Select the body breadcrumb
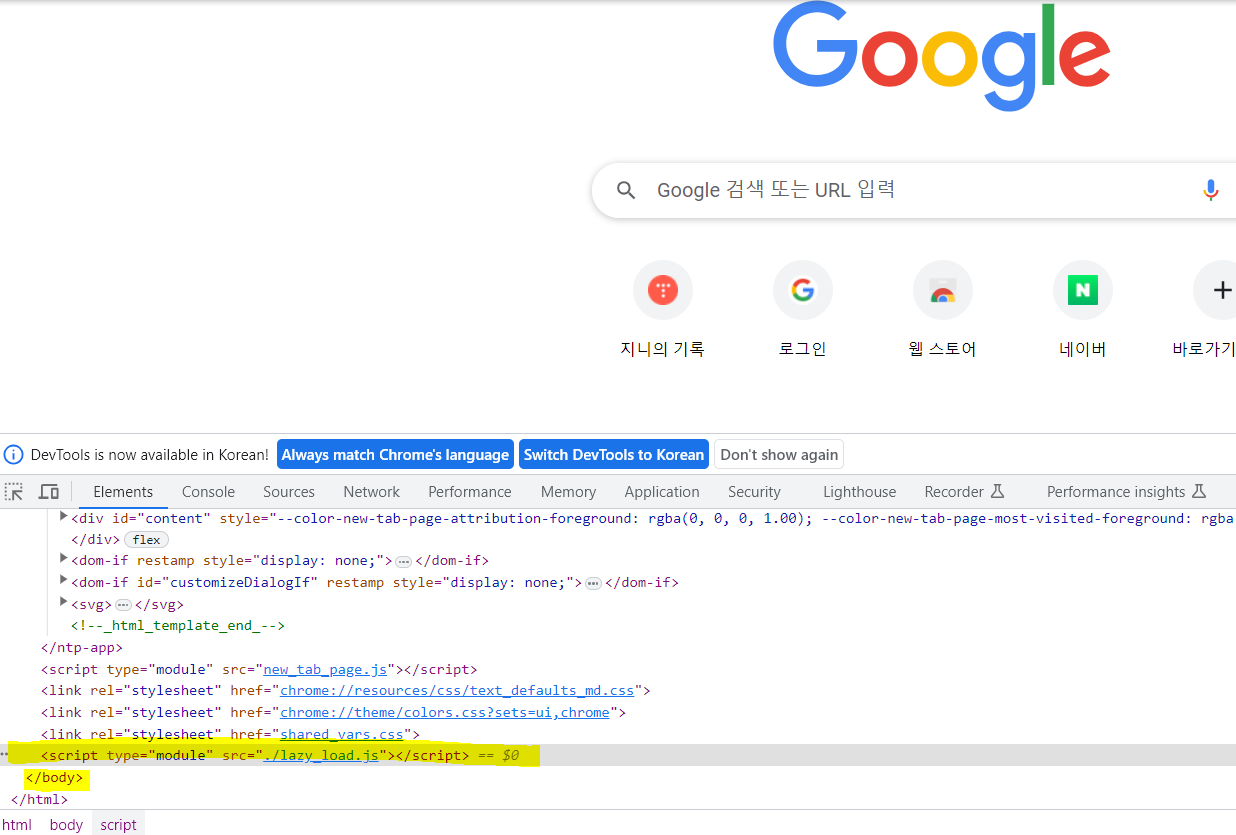 pos(66,824)
